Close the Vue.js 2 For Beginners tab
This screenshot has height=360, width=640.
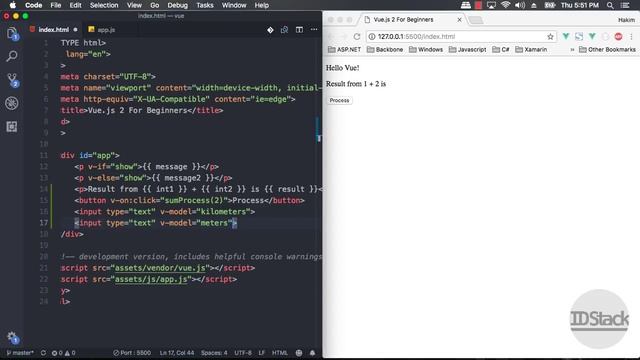click(x=459, y=20)
